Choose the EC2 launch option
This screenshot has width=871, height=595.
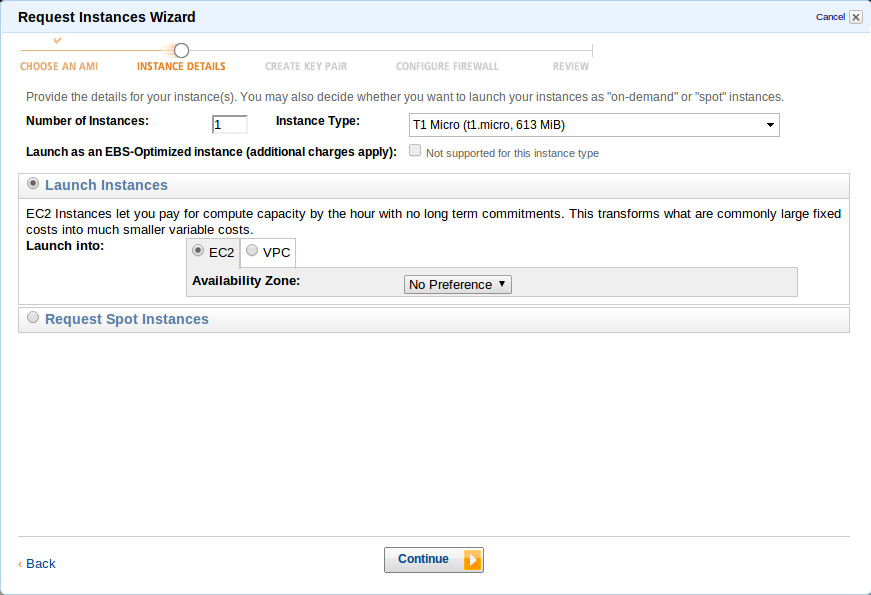(198, 251)
